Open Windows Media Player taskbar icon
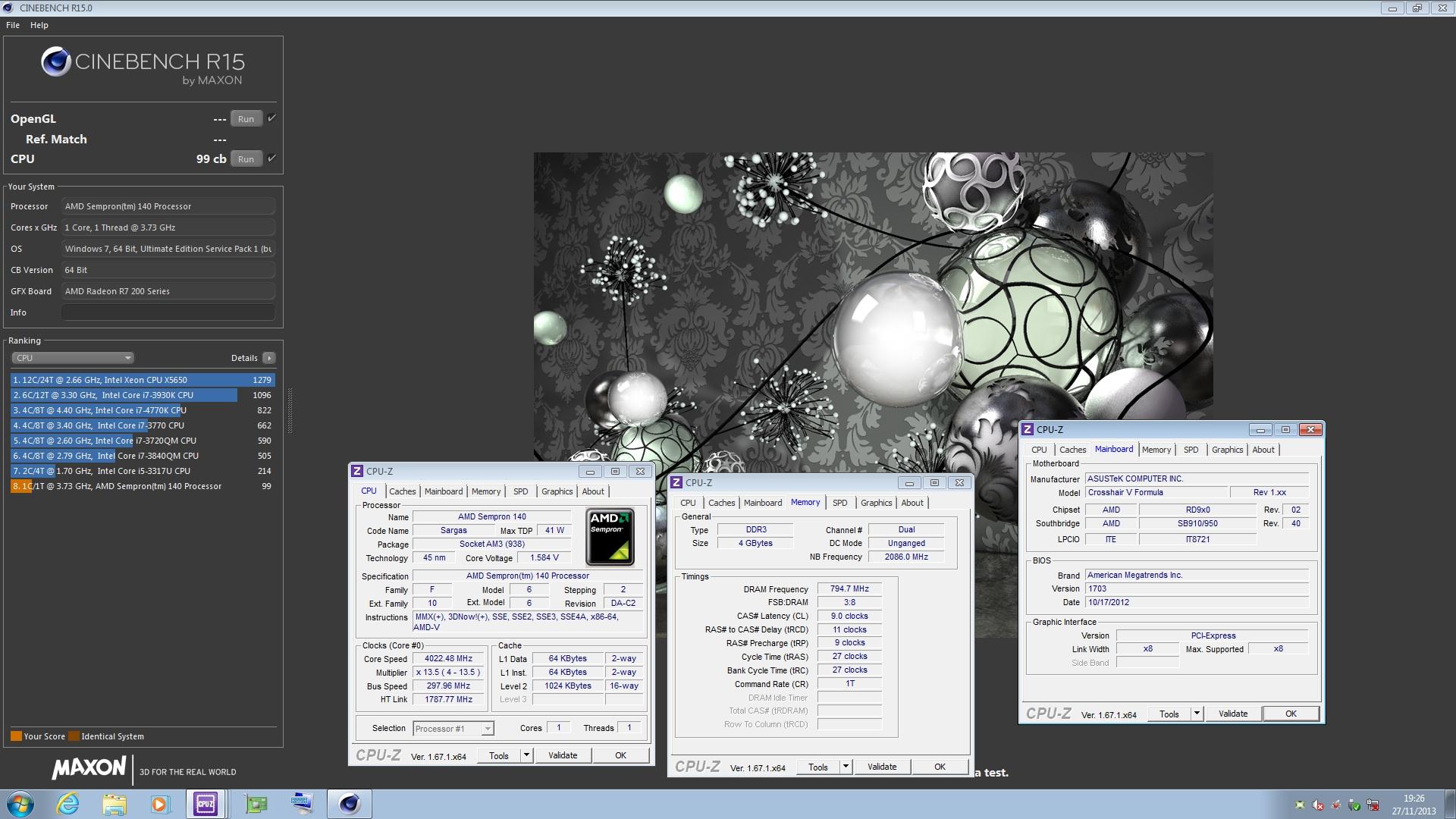Image resolution: width=1456 pixels, height=819 pixels. (160, 804)
